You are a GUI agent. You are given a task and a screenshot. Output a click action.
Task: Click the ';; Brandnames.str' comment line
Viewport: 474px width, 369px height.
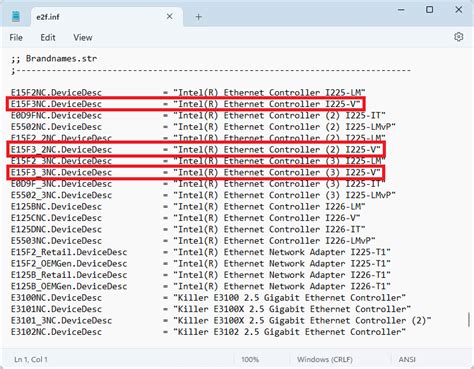pos(54,59)
